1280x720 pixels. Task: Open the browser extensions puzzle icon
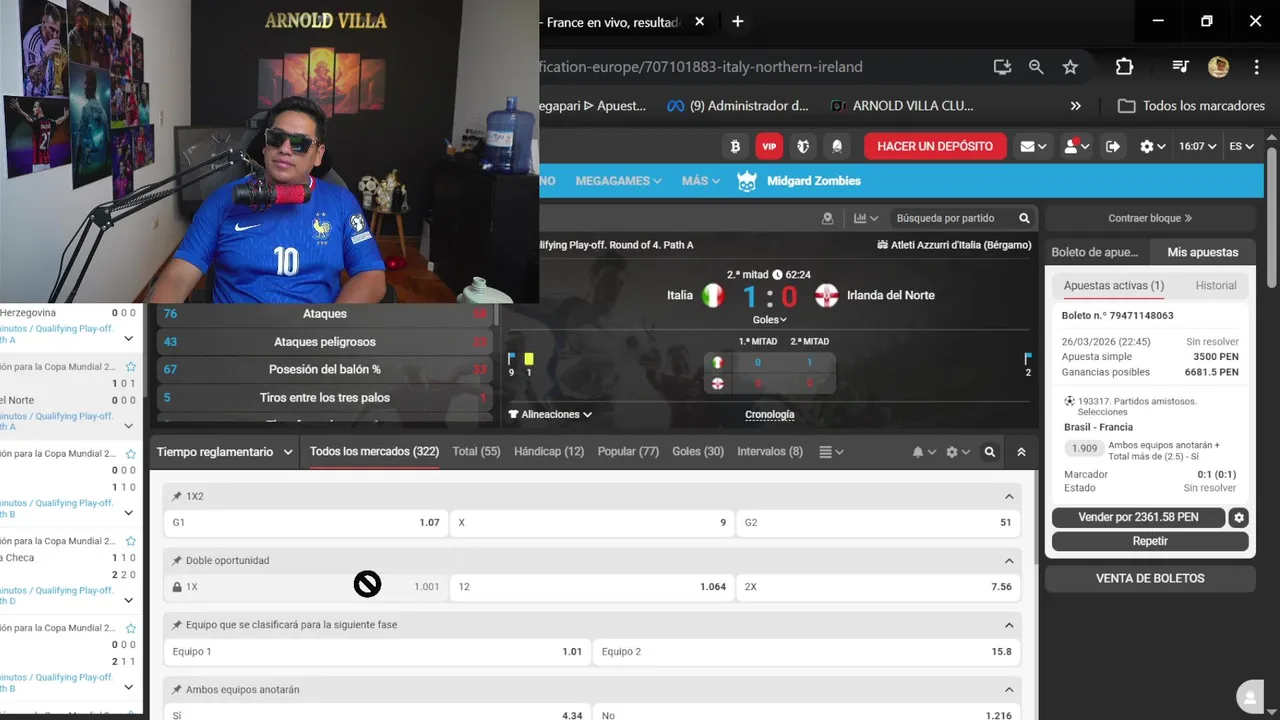1124,67
